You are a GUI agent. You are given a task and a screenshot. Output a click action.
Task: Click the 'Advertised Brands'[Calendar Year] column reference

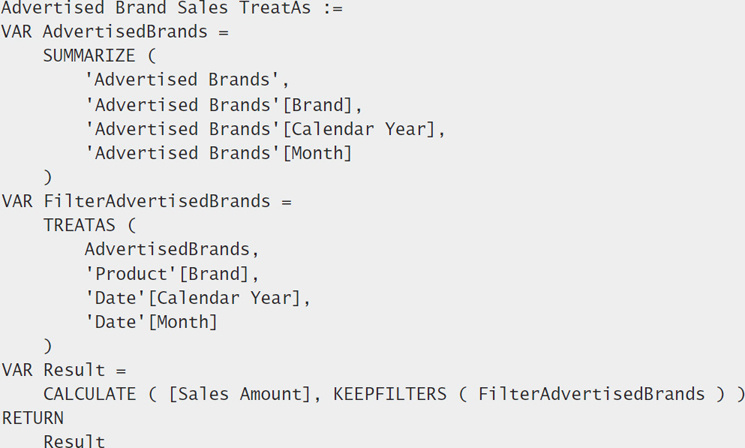click(x=264, y=129)
